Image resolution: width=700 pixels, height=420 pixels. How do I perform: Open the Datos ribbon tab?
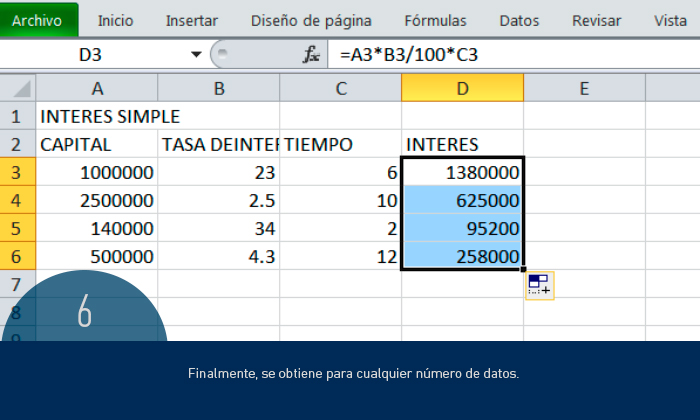pos(519,20)
